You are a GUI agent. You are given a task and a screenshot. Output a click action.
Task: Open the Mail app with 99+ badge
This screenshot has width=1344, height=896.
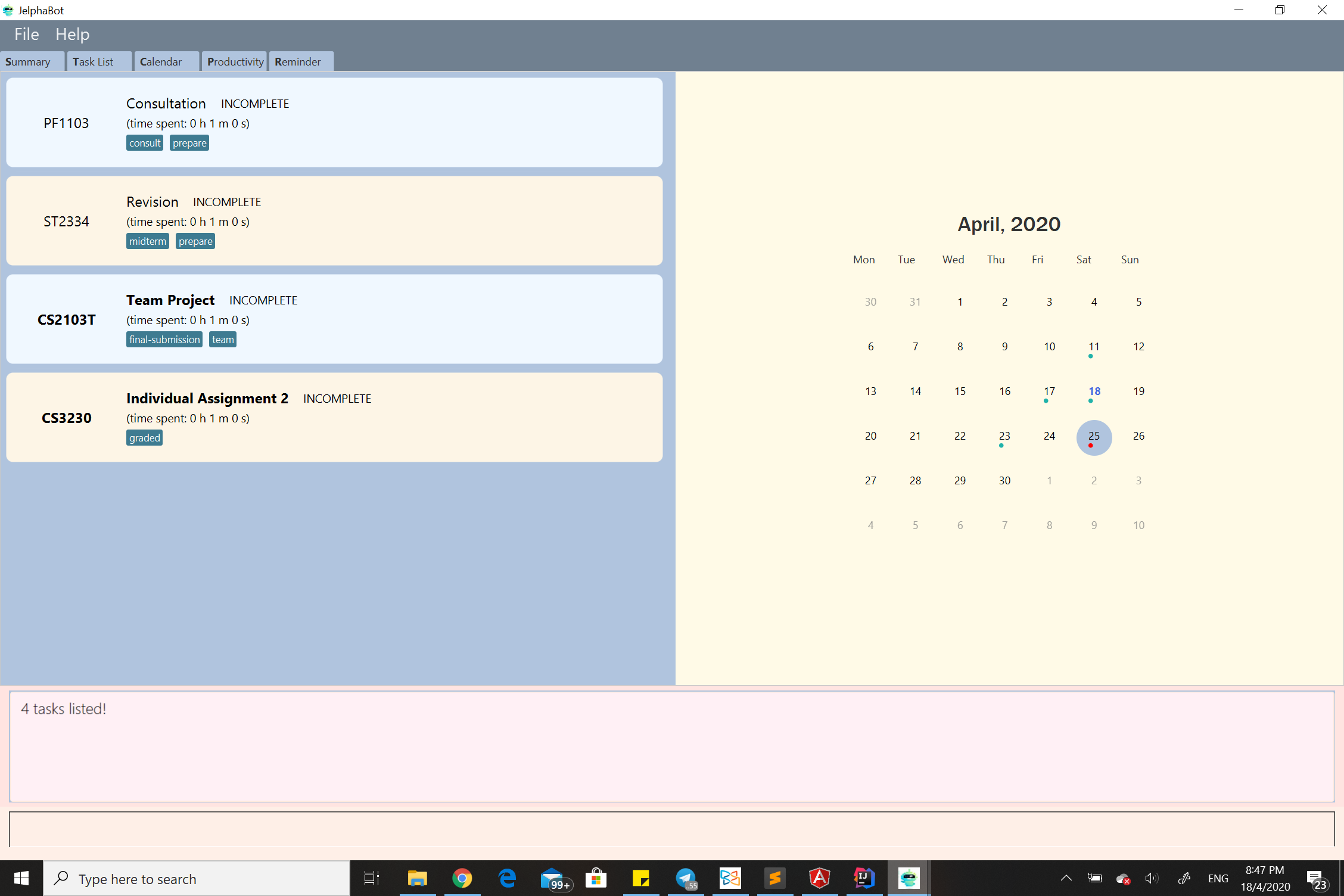(x=552, y=878)
